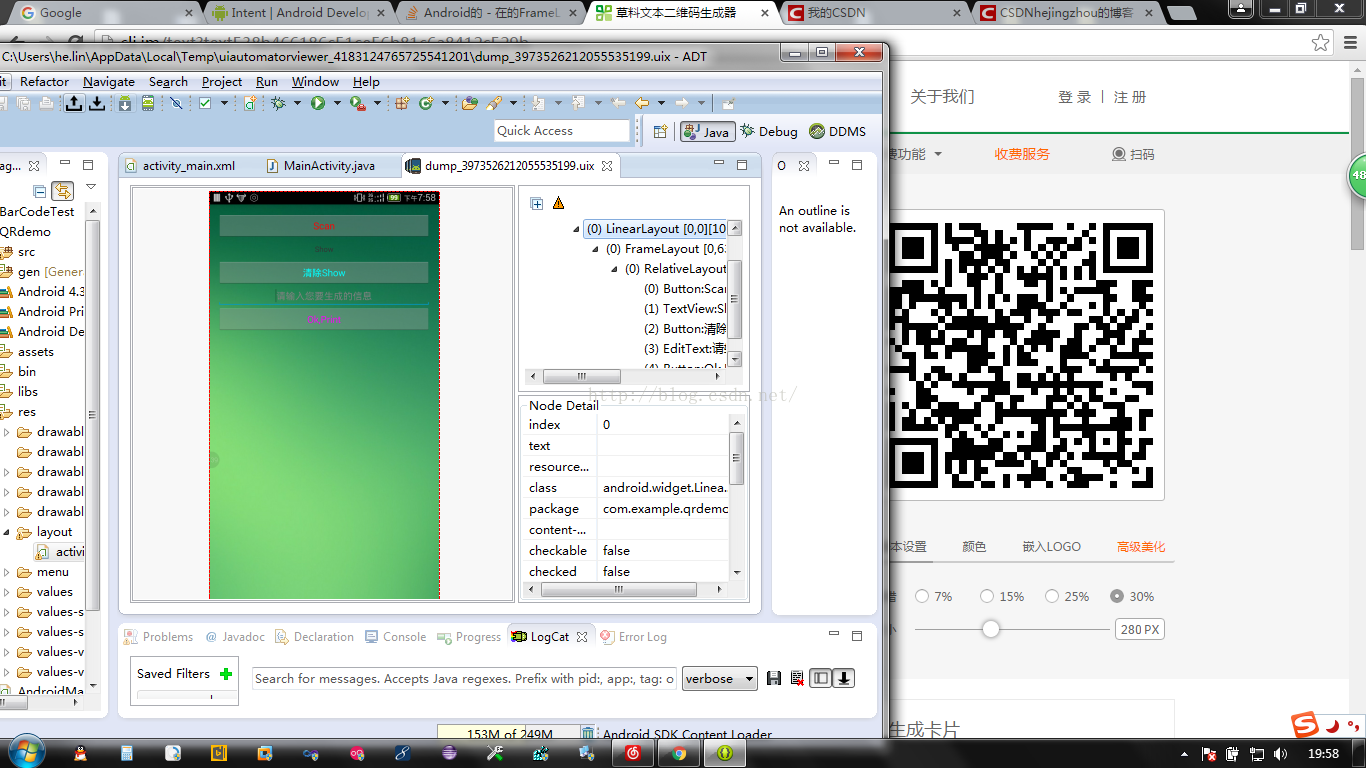Select Button:Scan node in hierarchy tree
The height and width of the screenshot is (768, 1366).
[685, 289]
